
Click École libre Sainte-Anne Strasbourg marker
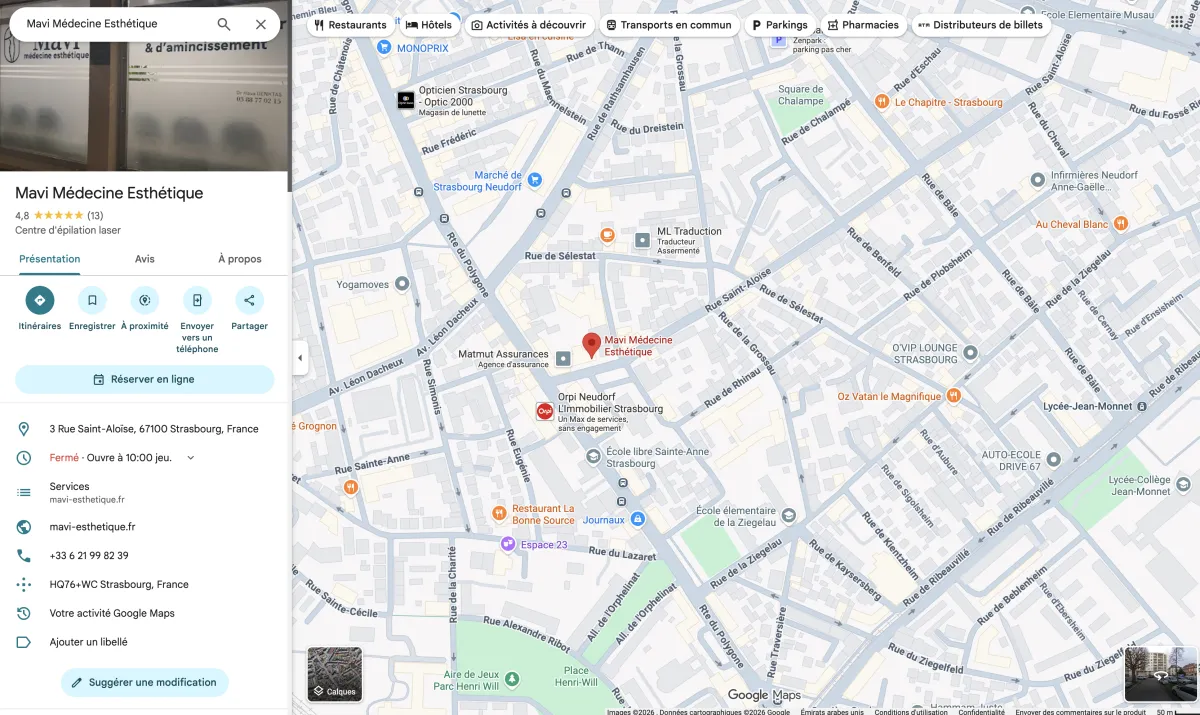coord(593,457)
